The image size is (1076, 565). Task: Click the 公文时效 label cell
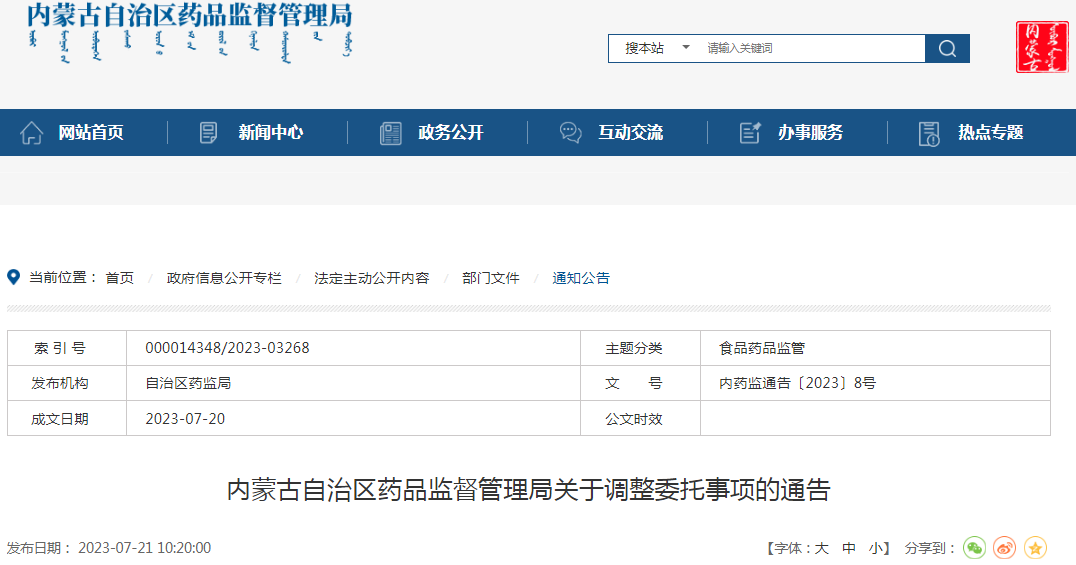click(640, 418)
